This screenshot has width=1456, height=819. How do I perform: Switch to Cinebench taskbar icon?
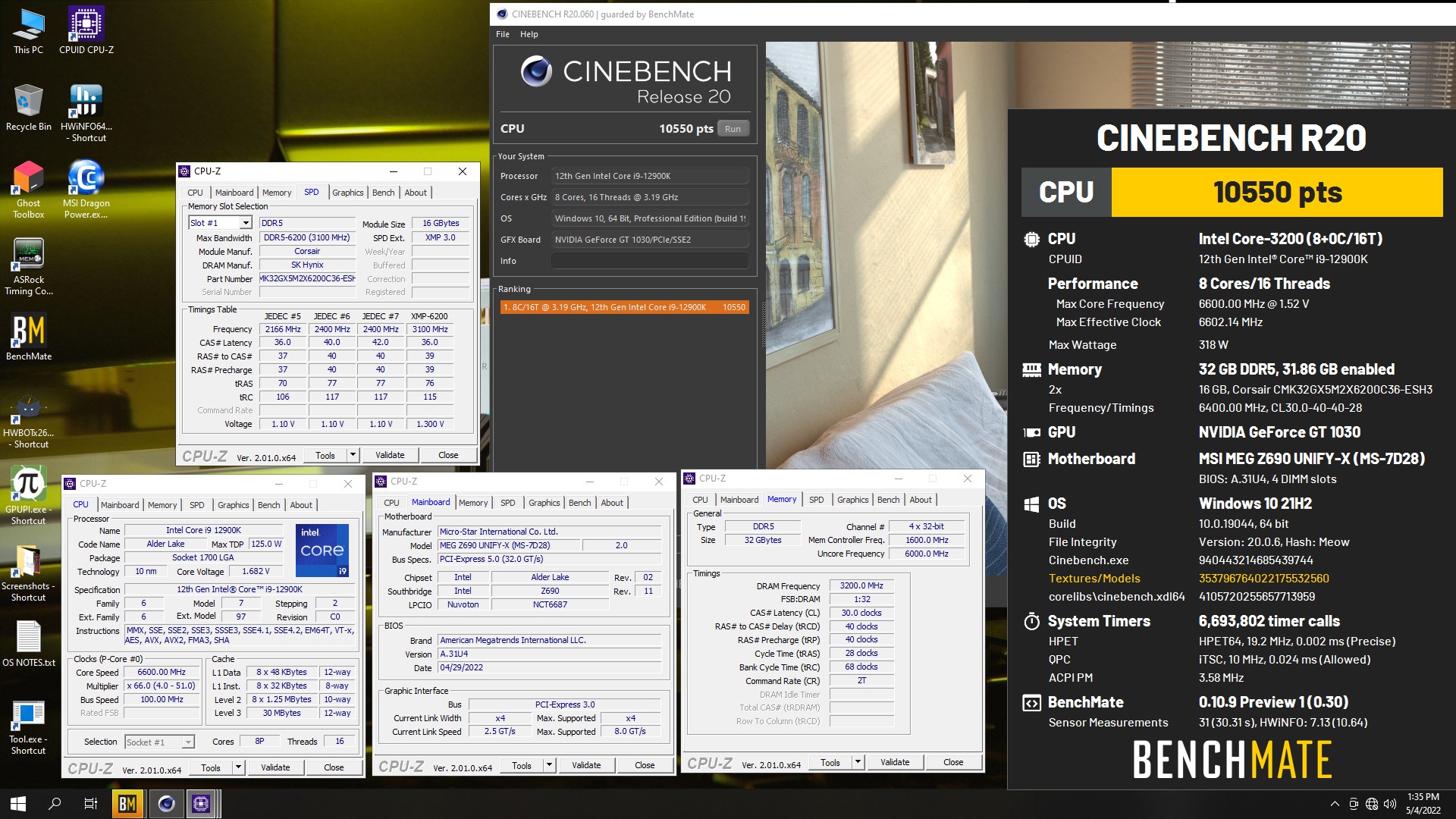[x=166, y=804]
